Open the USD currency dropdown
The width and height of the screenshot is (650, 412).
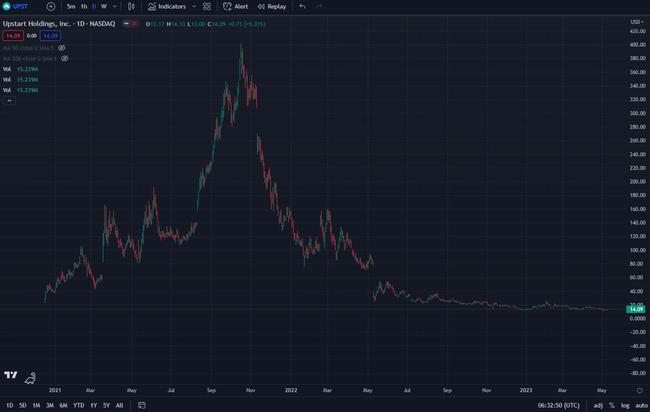(635, 20)
